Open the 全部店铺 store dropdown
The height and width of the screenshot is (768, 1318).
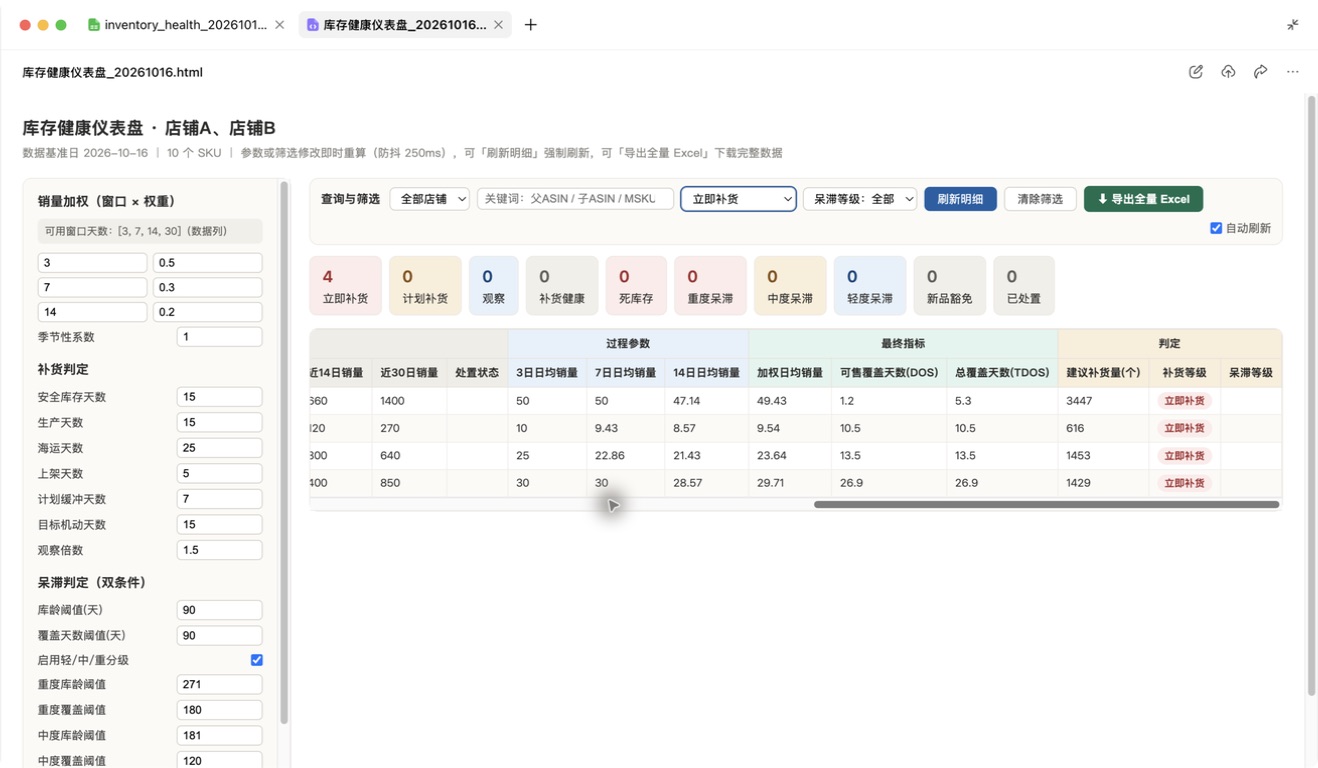click(x=430, y=199)
